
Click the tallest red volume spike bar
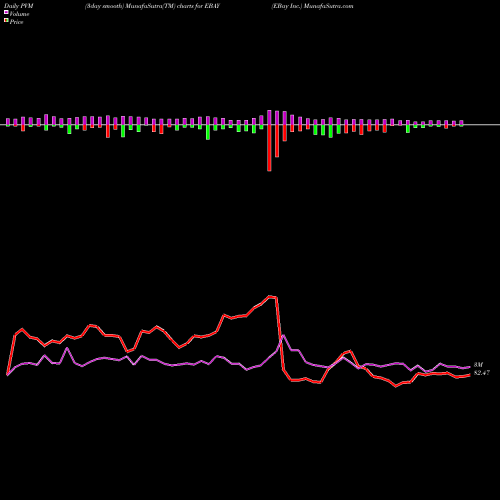coord(269,148)
